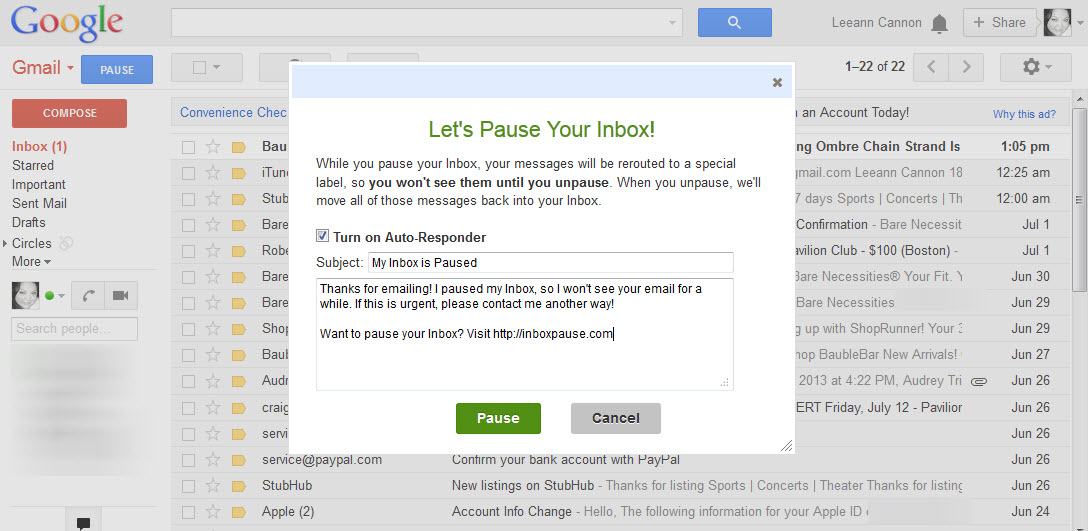
Task: Click the green Pause button in dialog
Action: pos(498,418)
